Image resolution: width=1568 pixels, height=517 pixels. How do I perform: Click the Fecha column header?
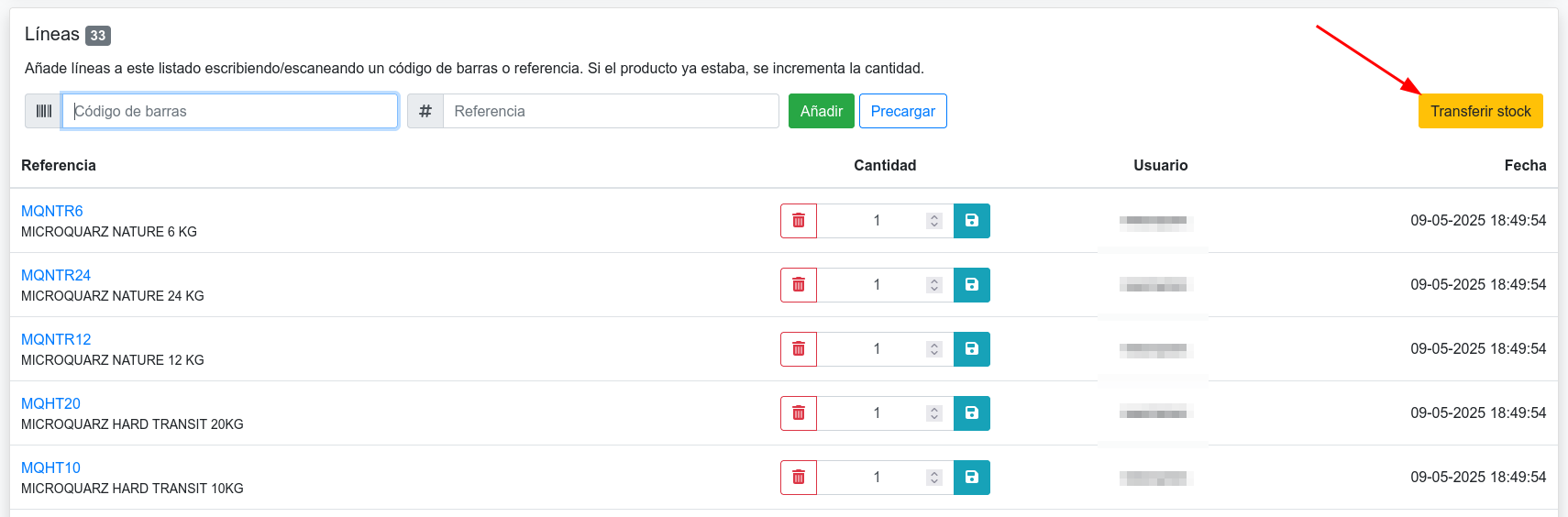[x=1525, y=165]
